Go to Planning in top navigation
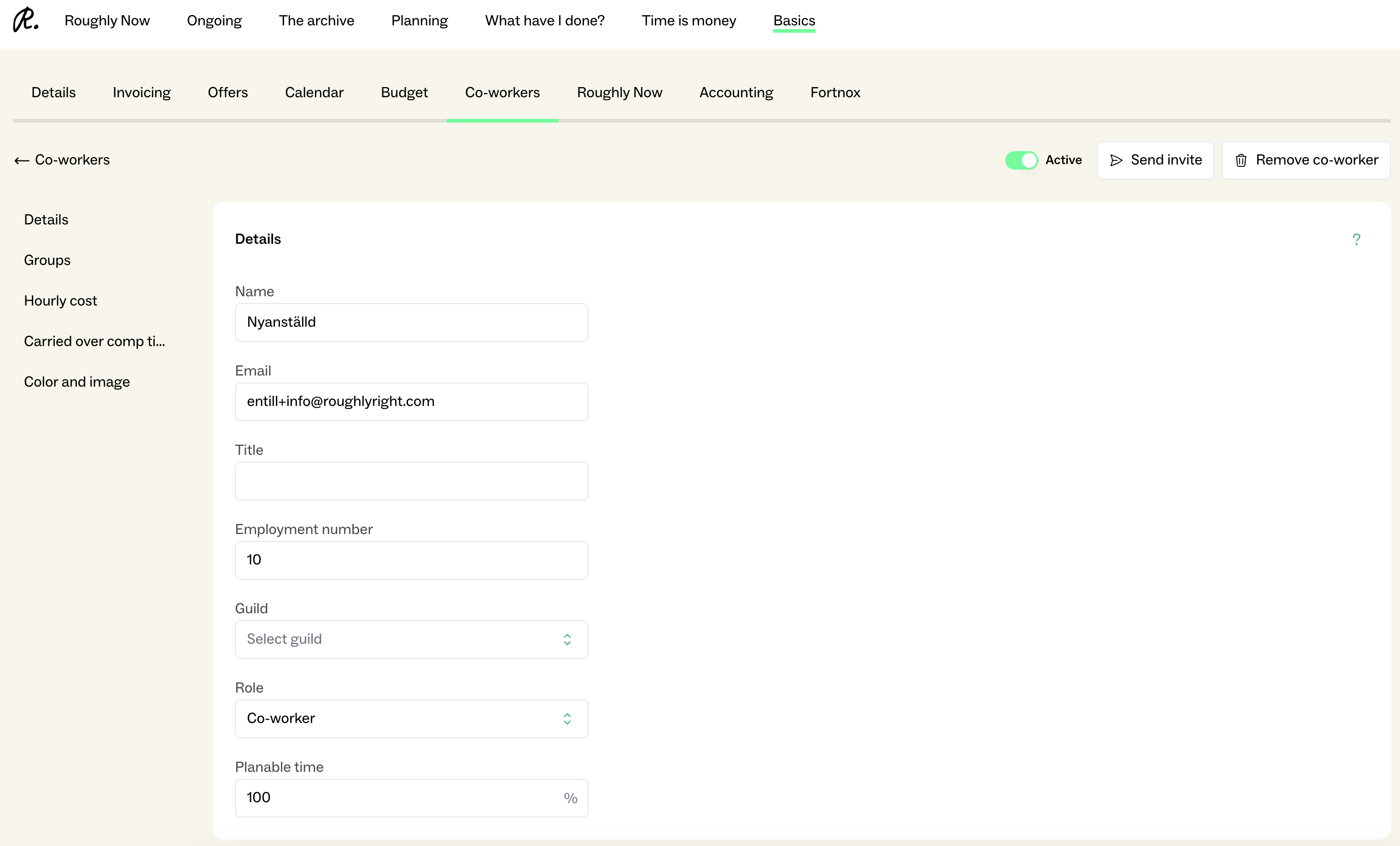Viewport: 1400px width, 846px height. coord(420,20)
